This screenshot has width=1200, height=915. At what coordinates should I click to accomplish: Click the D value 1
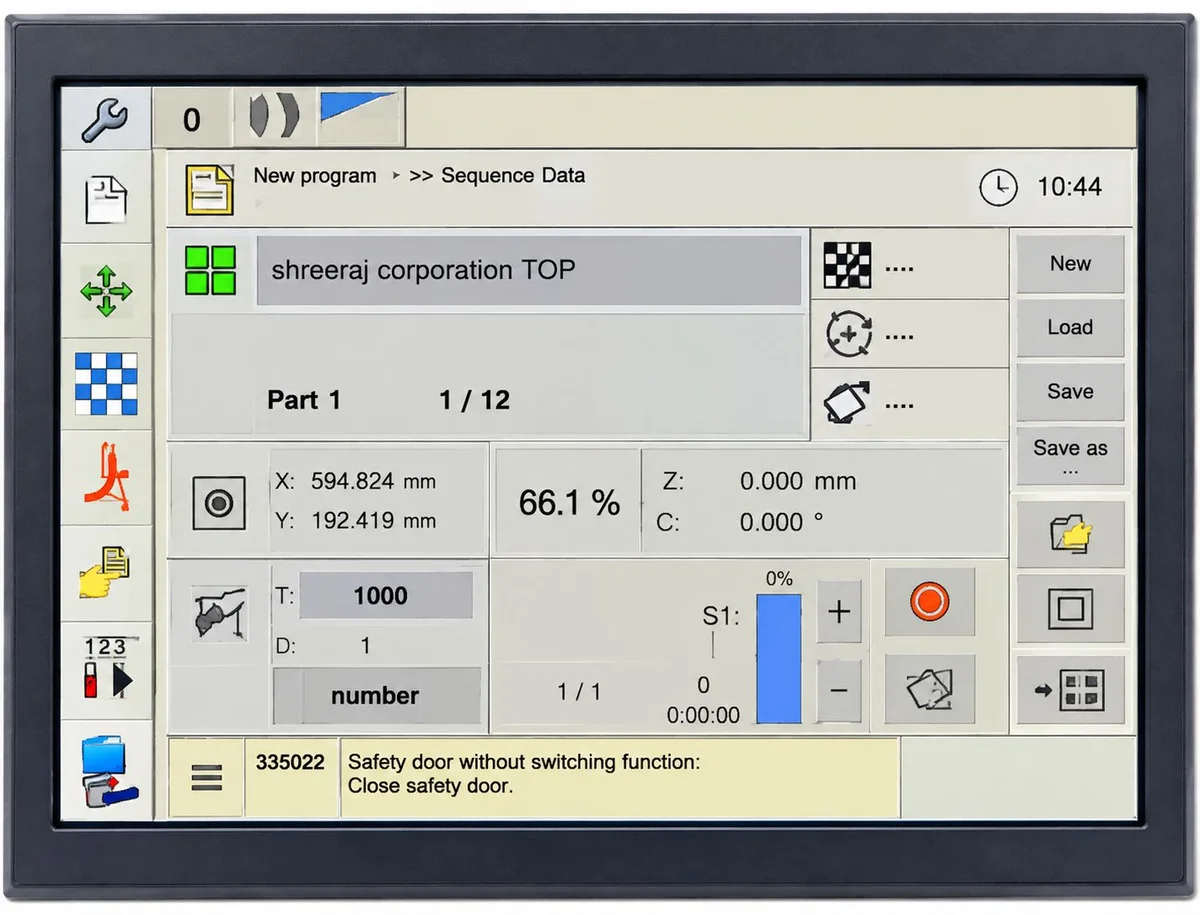pos(365,646)
